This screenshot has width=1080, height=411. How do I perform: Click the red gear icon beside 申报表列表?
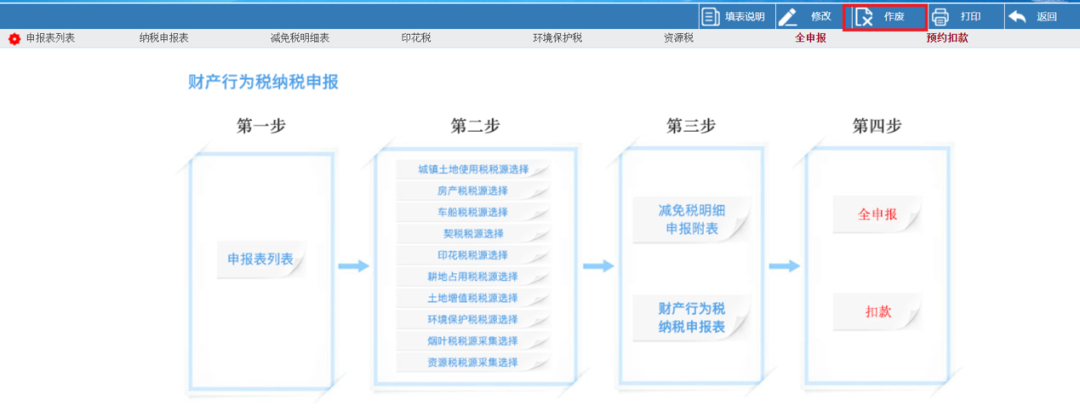pyautogui.click(x=14, y=39)
